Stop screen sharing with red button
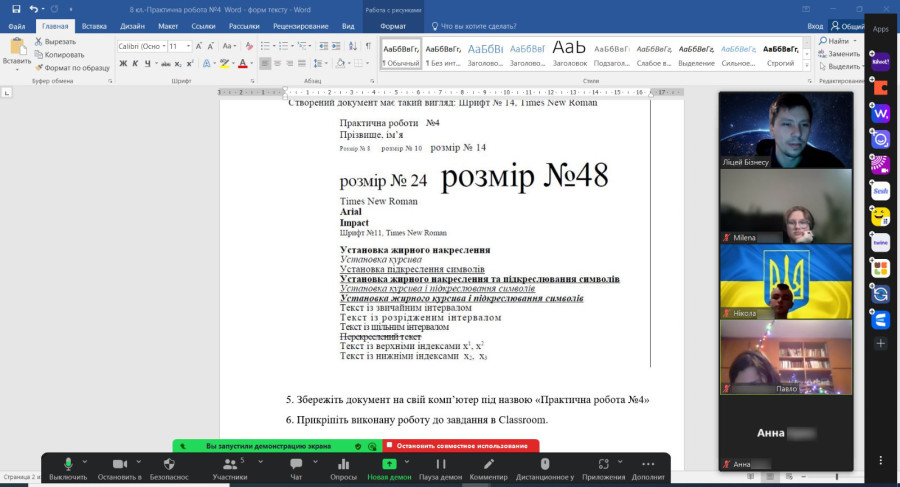The image size is (900, 487). [461, 446]
